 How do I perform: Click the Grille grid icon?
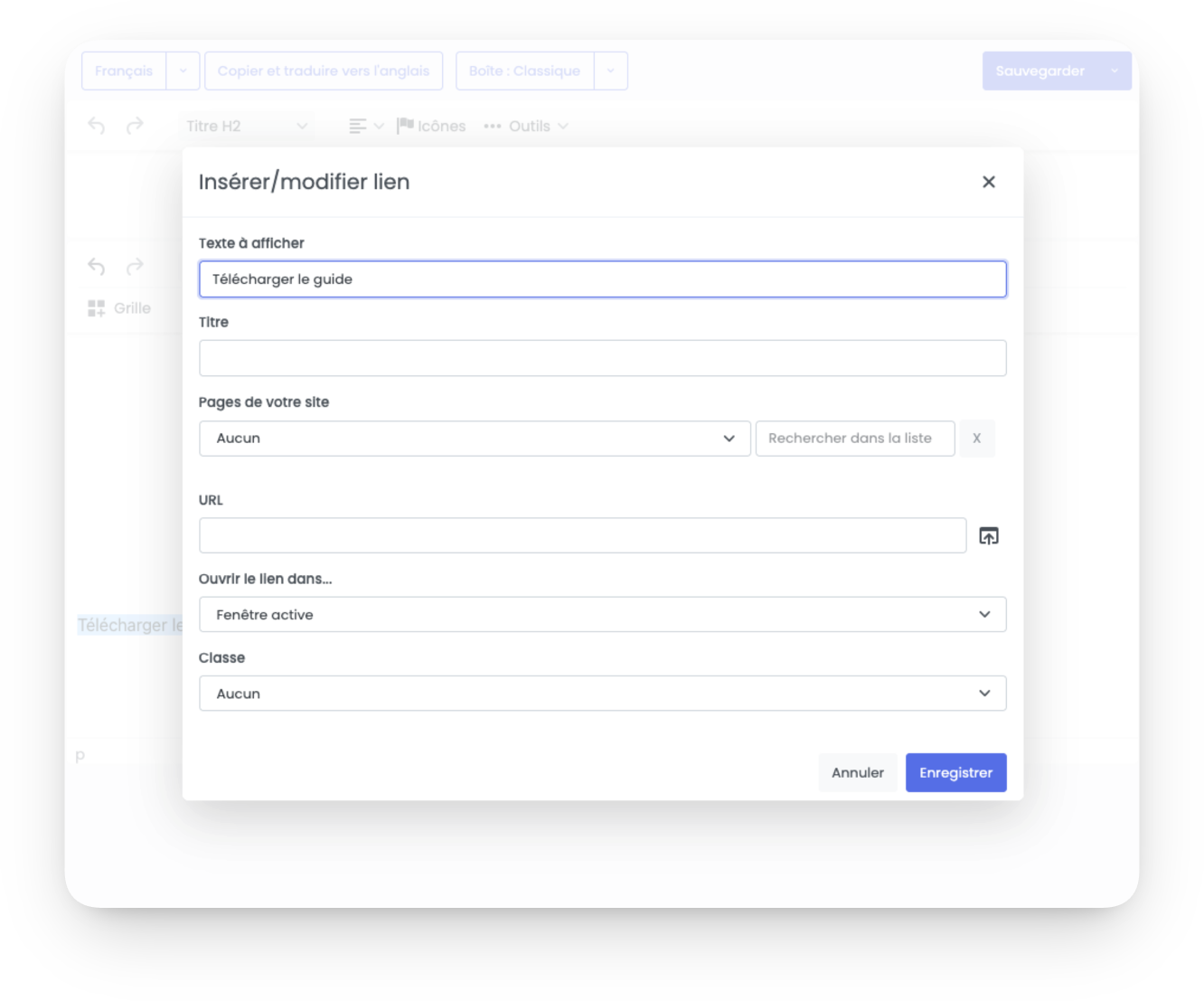97,308
